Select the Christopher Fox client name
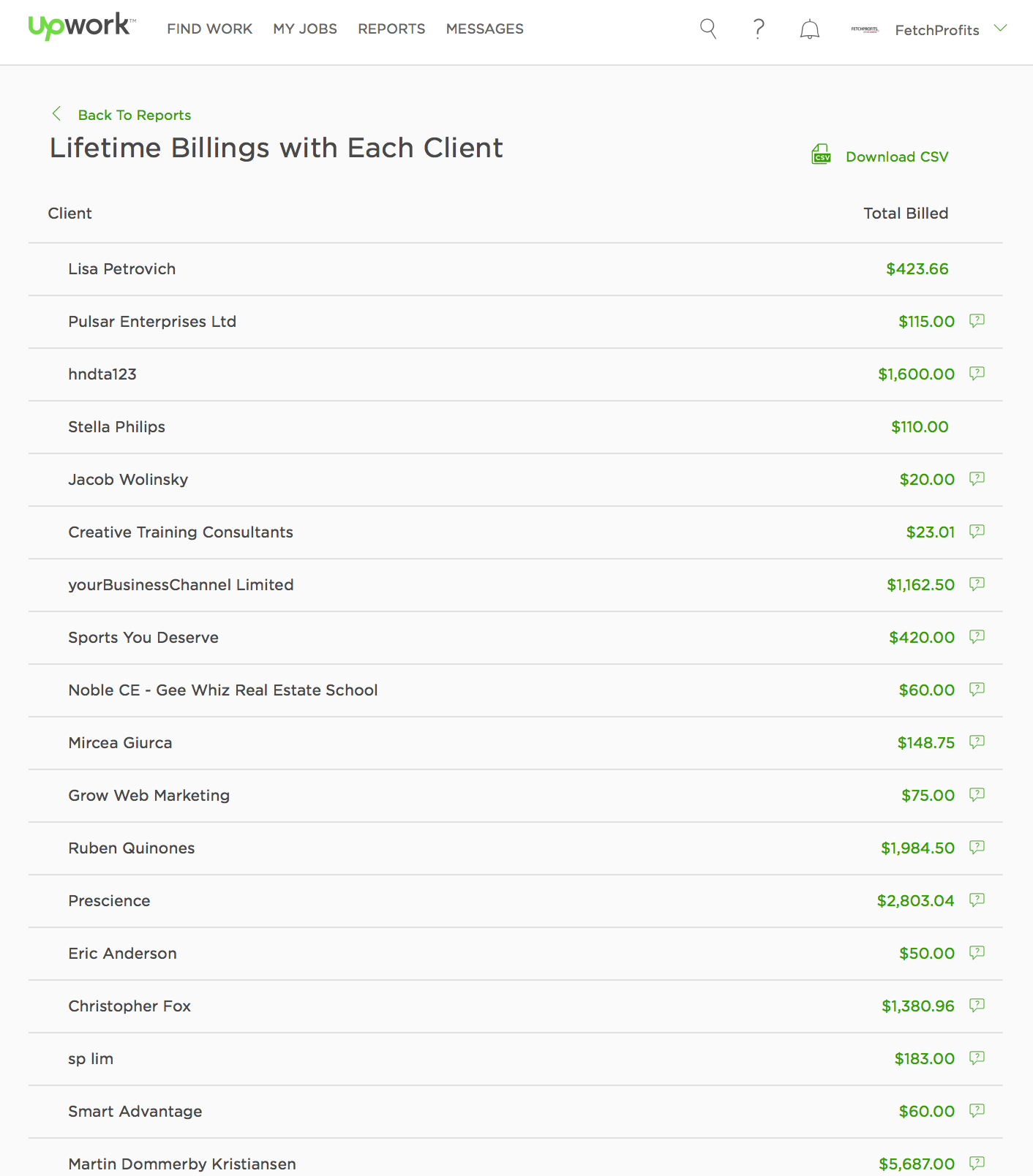Viewport: 1033px width, 1176px height. tap(129, 1006)
